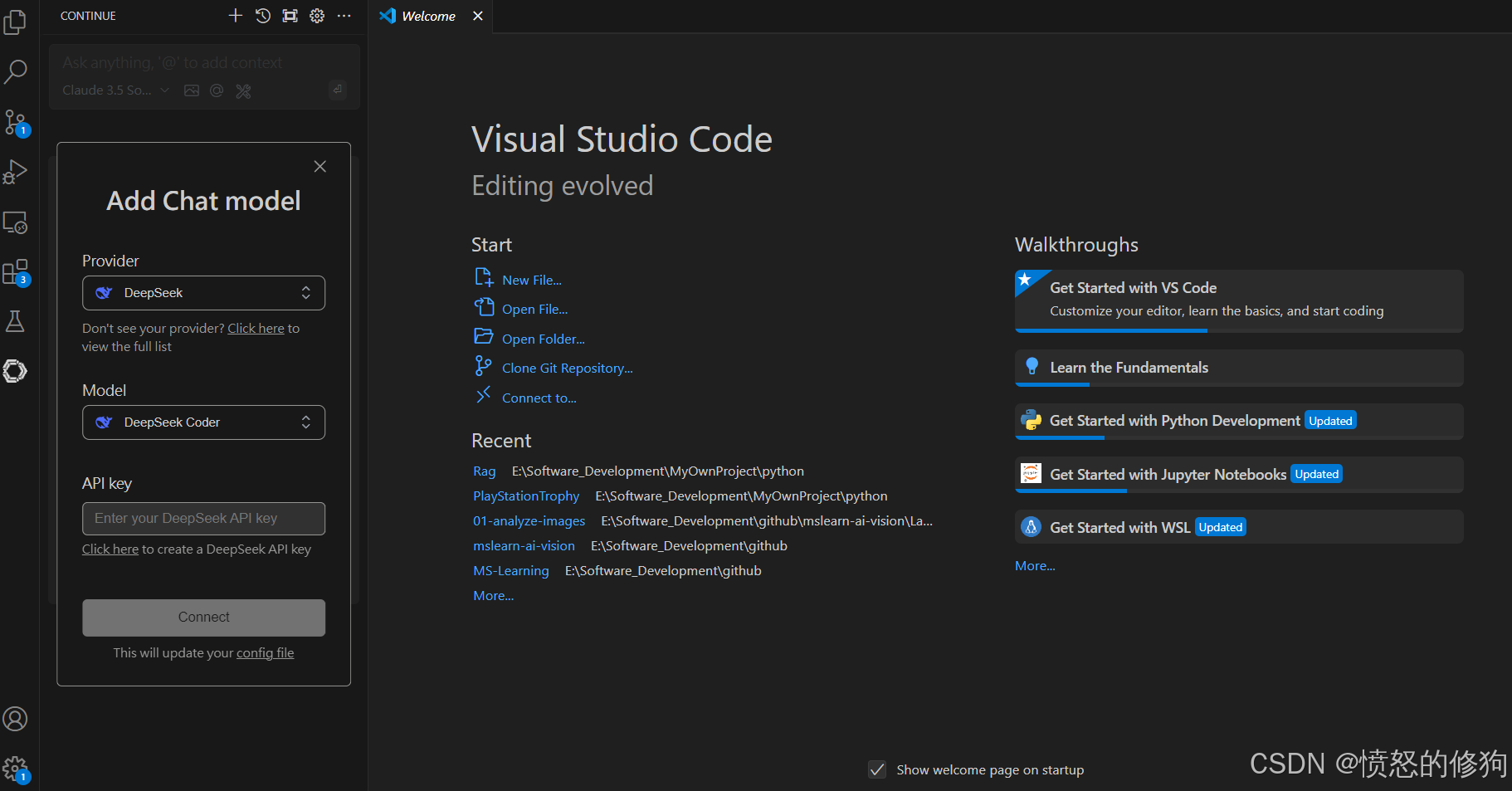Open the Explorer view in activity bar
1512x791 pixels.
[15, 22]
